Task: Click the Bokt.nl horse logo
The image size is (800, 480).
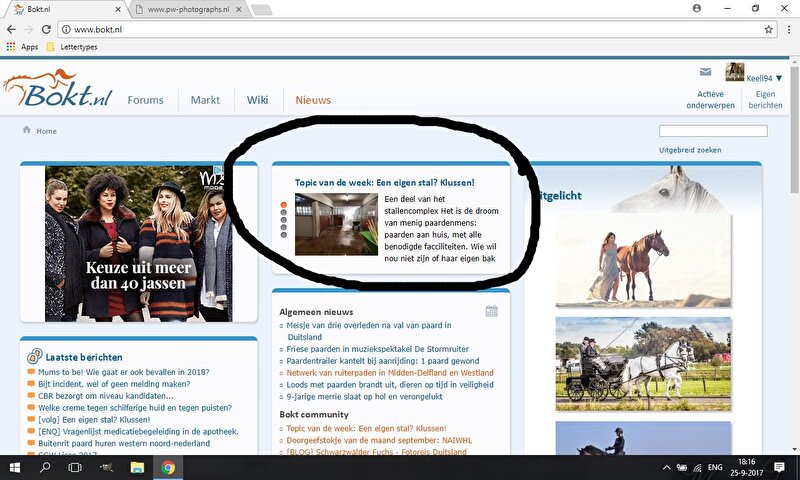Action: tap(57, 93)
